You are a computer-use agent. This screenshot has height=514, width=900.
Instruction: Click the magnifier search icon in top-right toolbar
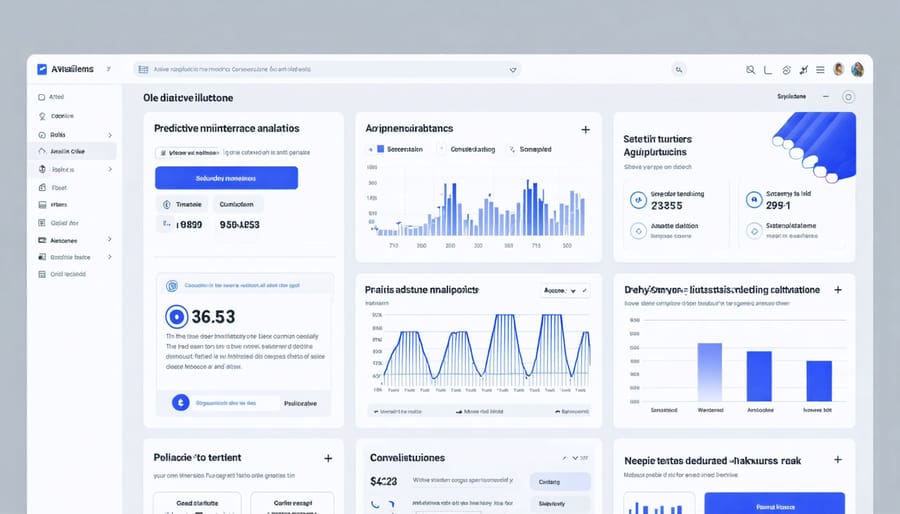(750, 69)
